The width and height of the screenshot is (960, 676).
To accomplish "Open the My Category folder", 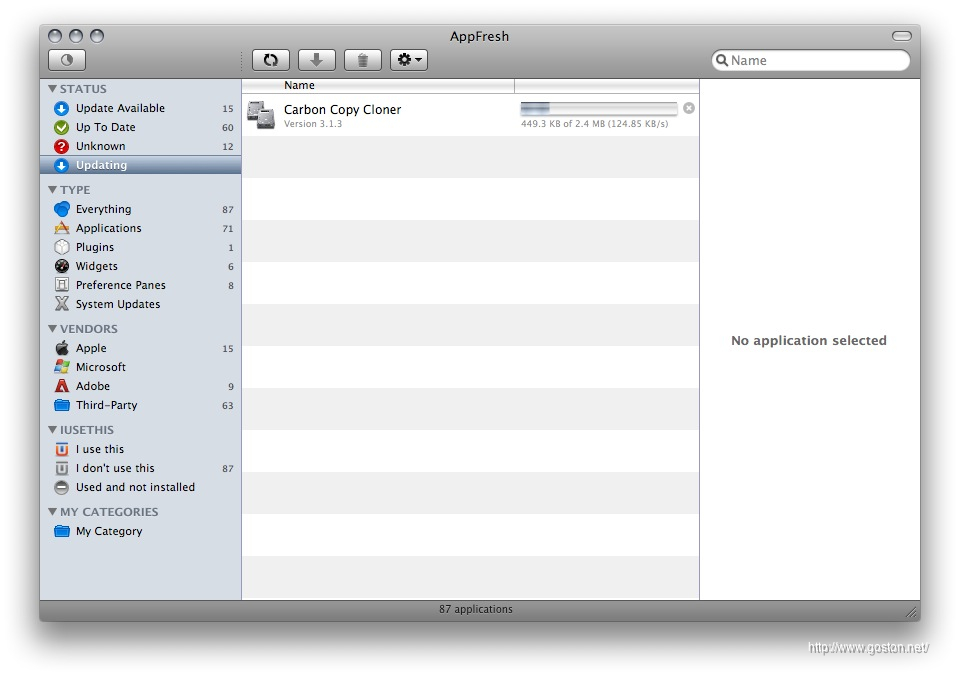I will pos(108,531).
